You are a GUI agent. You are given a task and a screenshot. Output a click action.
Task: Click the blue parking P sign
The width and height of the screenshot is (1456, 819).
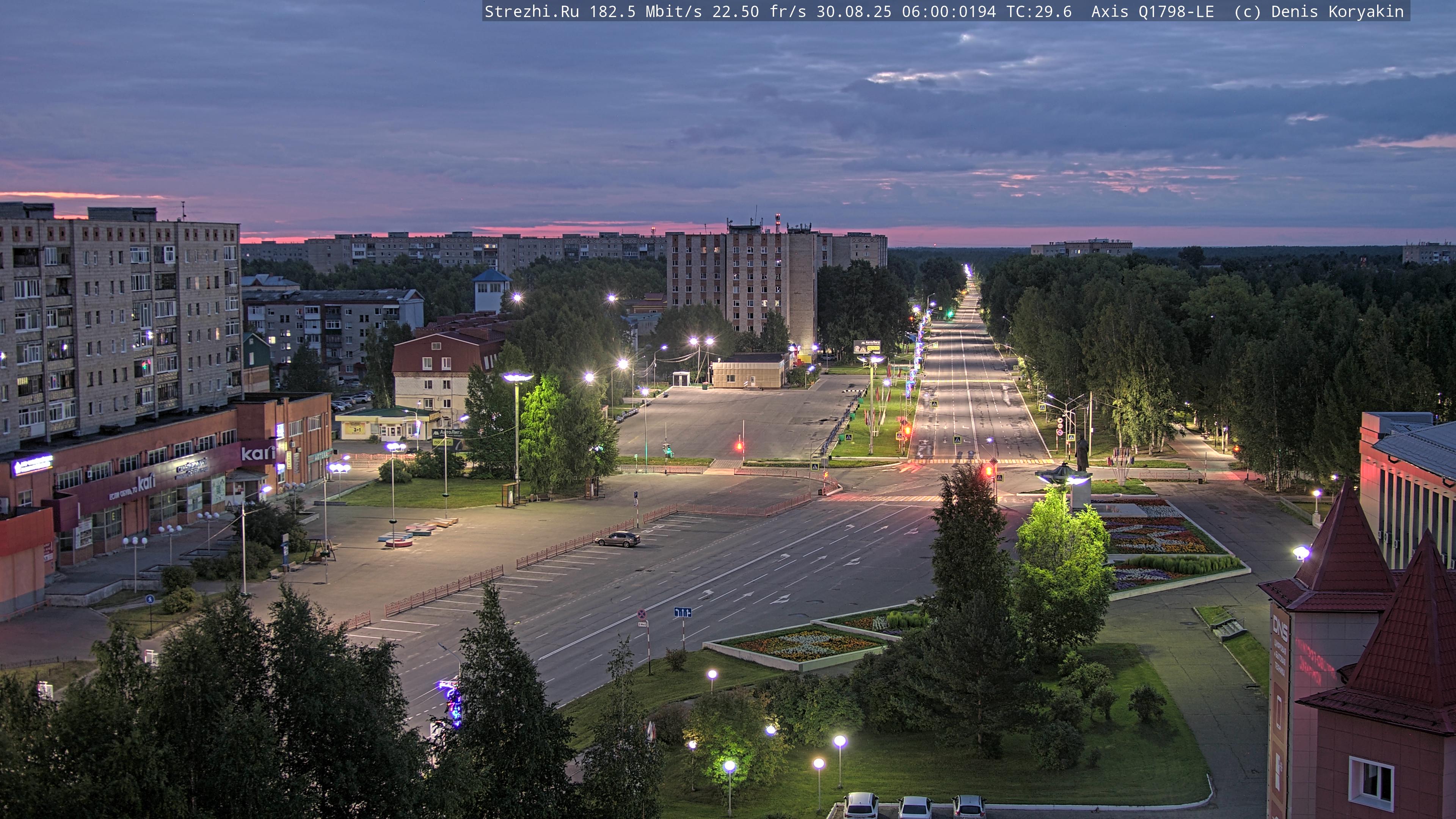636,494
